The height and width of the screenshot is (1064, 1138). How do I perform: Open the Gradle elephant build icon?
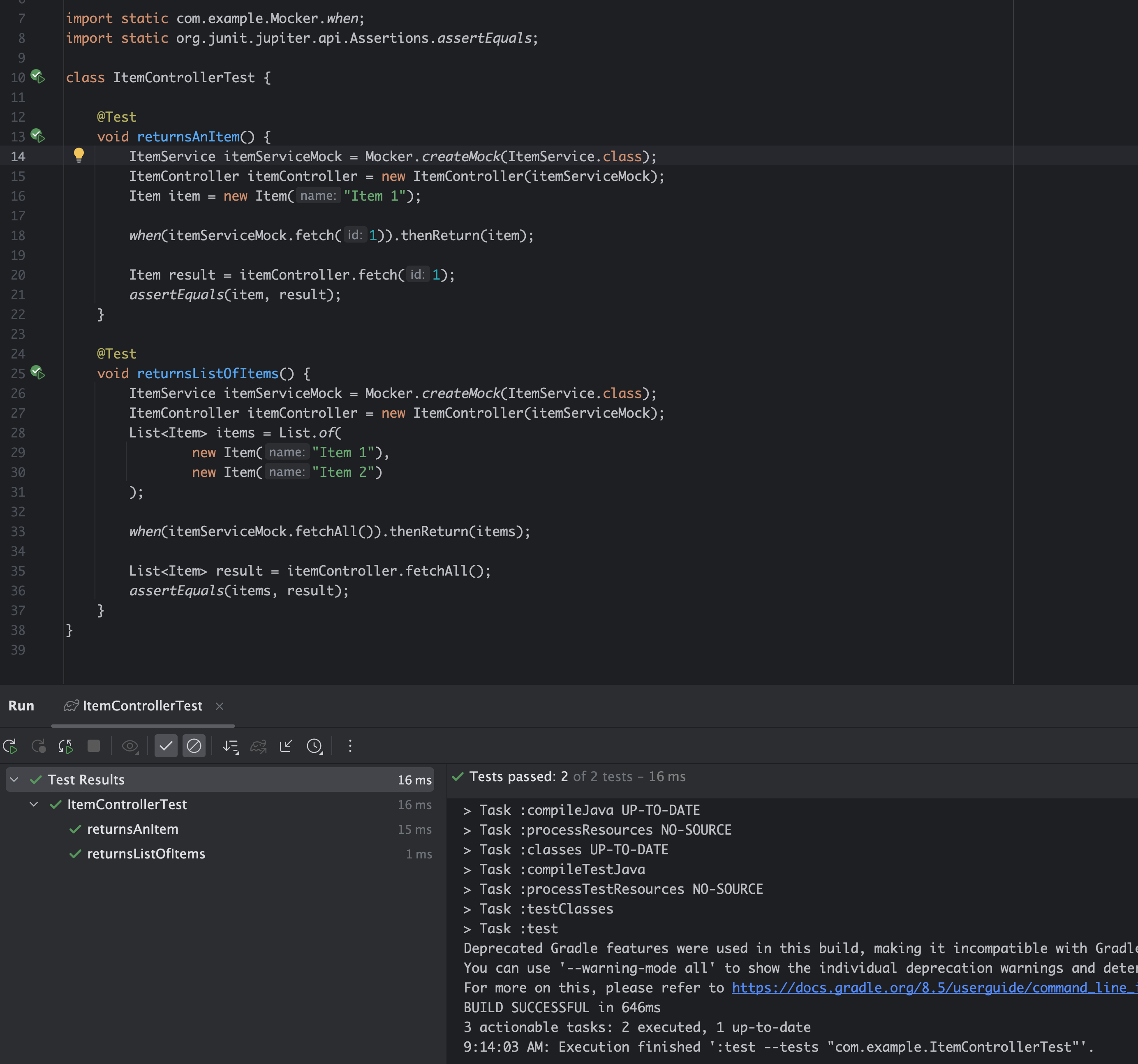[x=258, y=746]
